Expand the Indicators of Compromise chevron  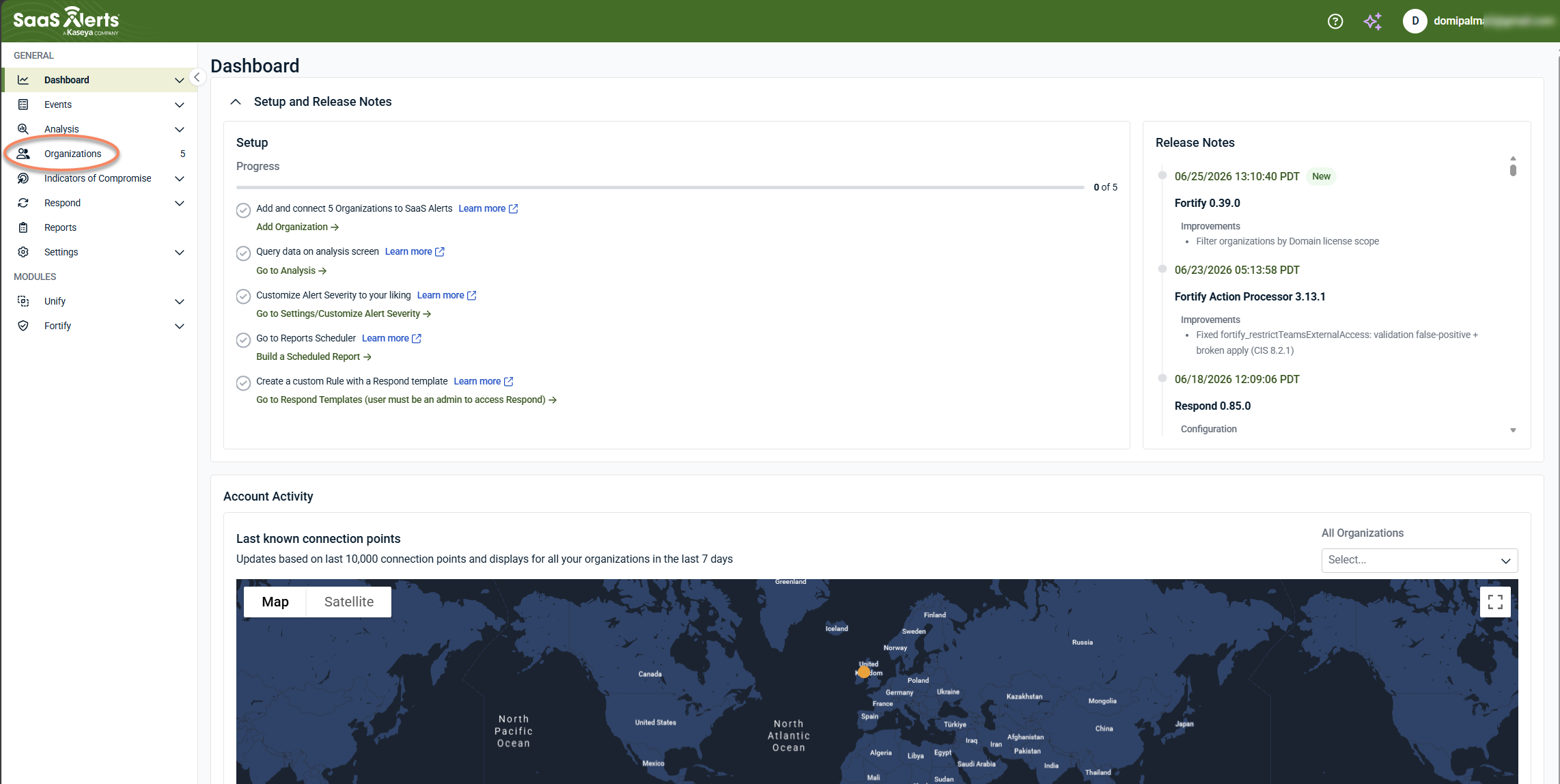click(180, 178)
